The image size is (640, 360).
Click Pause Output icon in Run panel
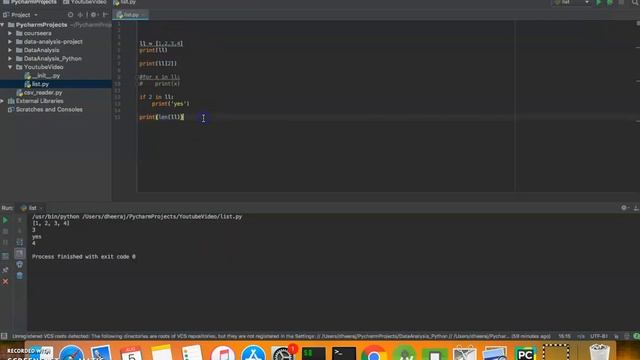[x=5, y=242]
